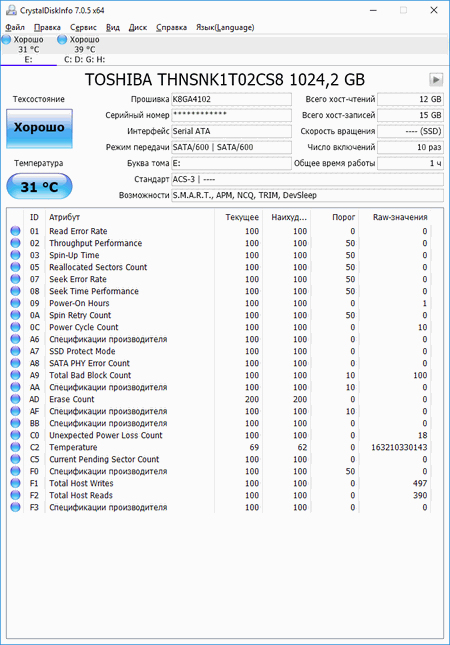This screenshot has height=645, width=450.
Task: Click the status icon for Total Host Reads
Action: (x=15, y=495)
